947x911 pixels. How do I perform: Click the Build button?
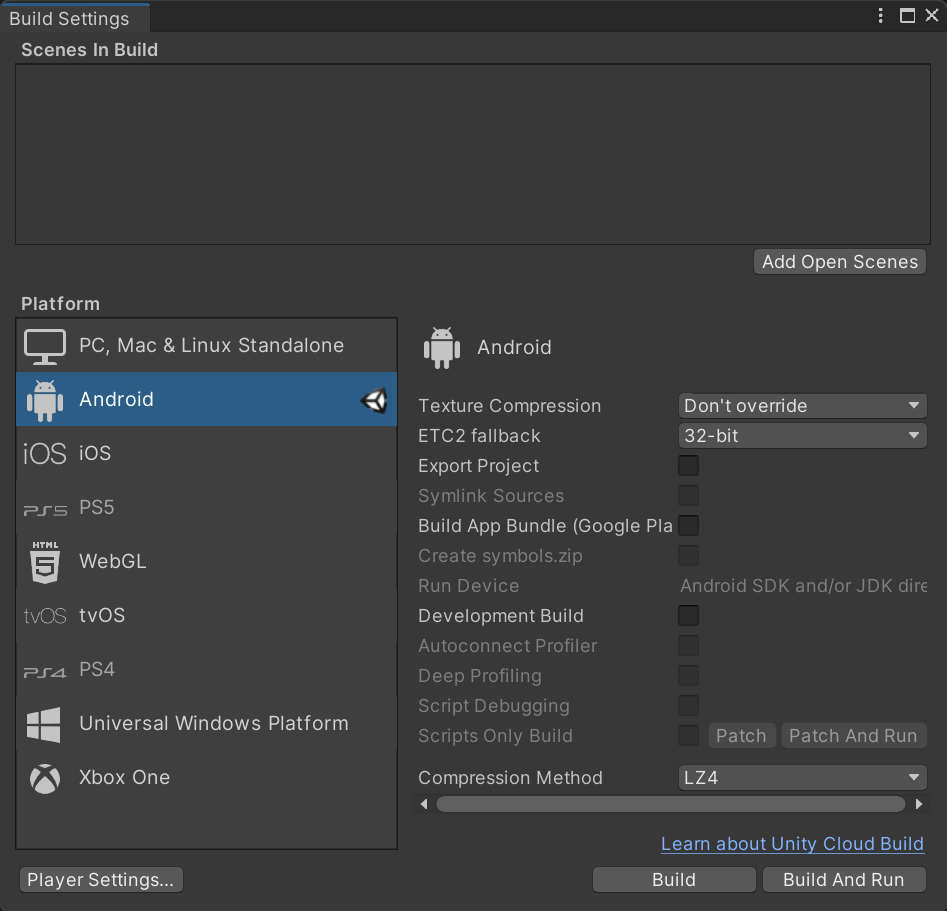click(674, 880)
